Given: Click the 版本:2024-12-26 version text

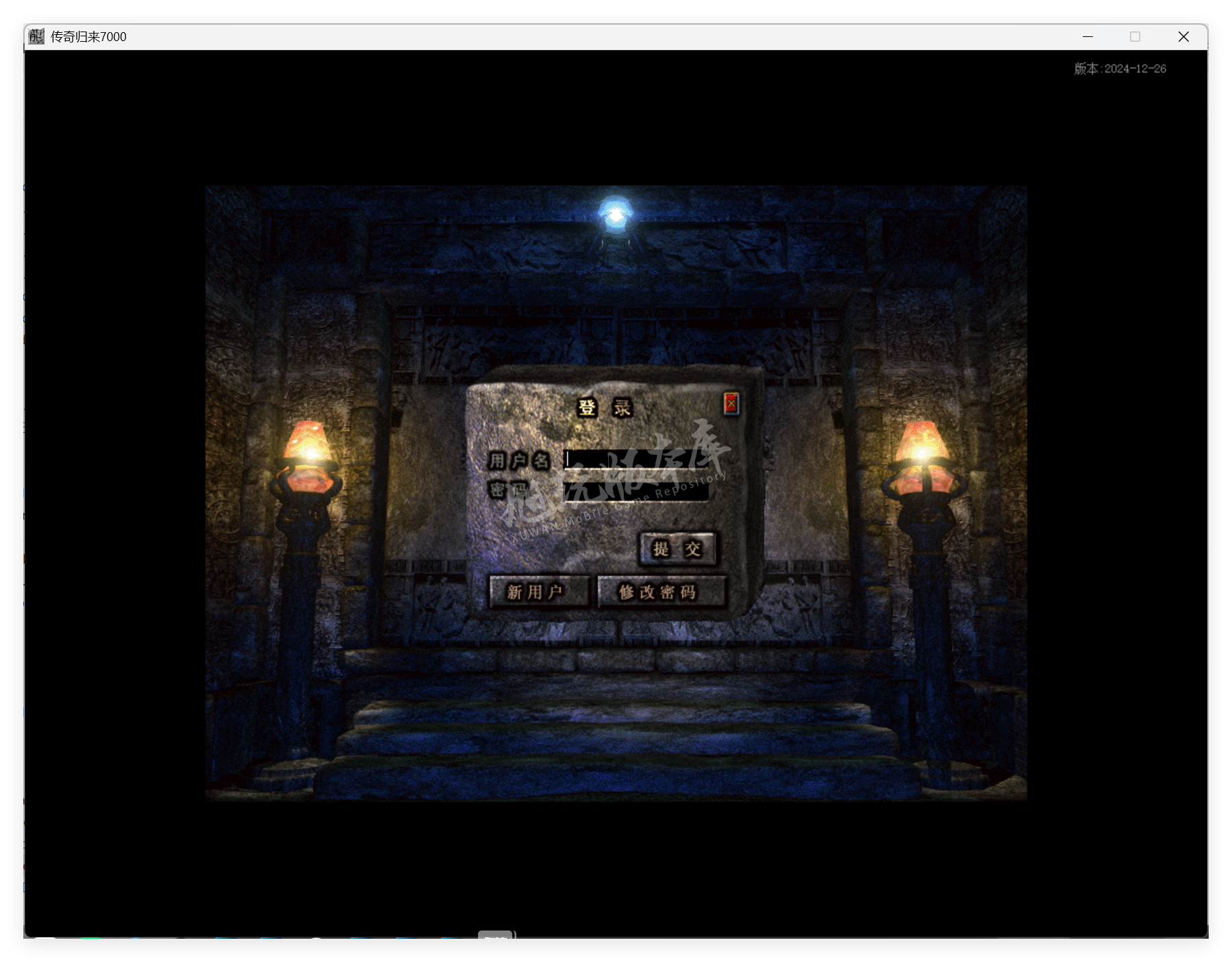Looking at the screenshot, I should [1120, 68].
